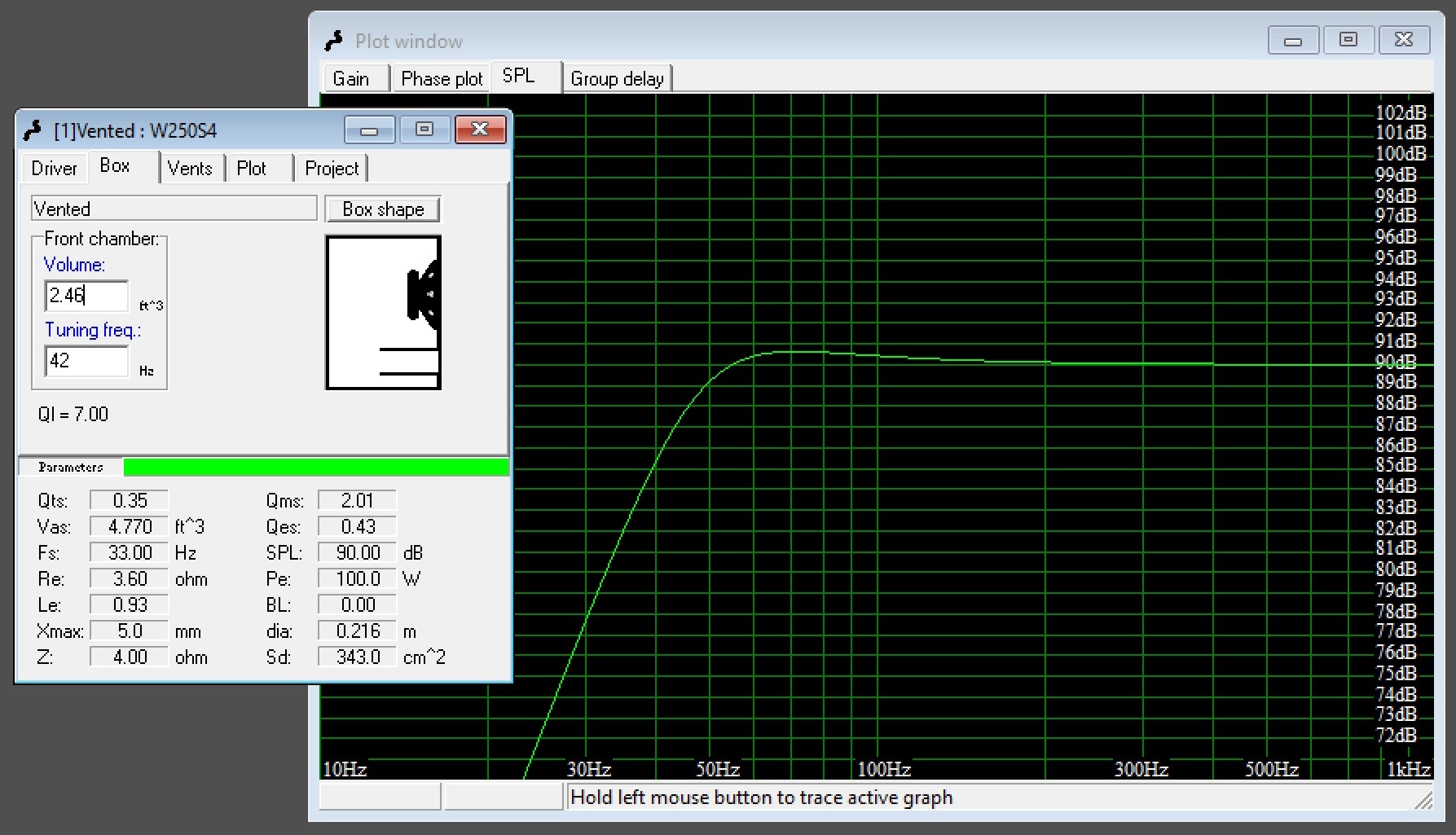This screenshot has height=835, width=1456.
Task: Click the 100Hz axis label
Action: point(884,769)
